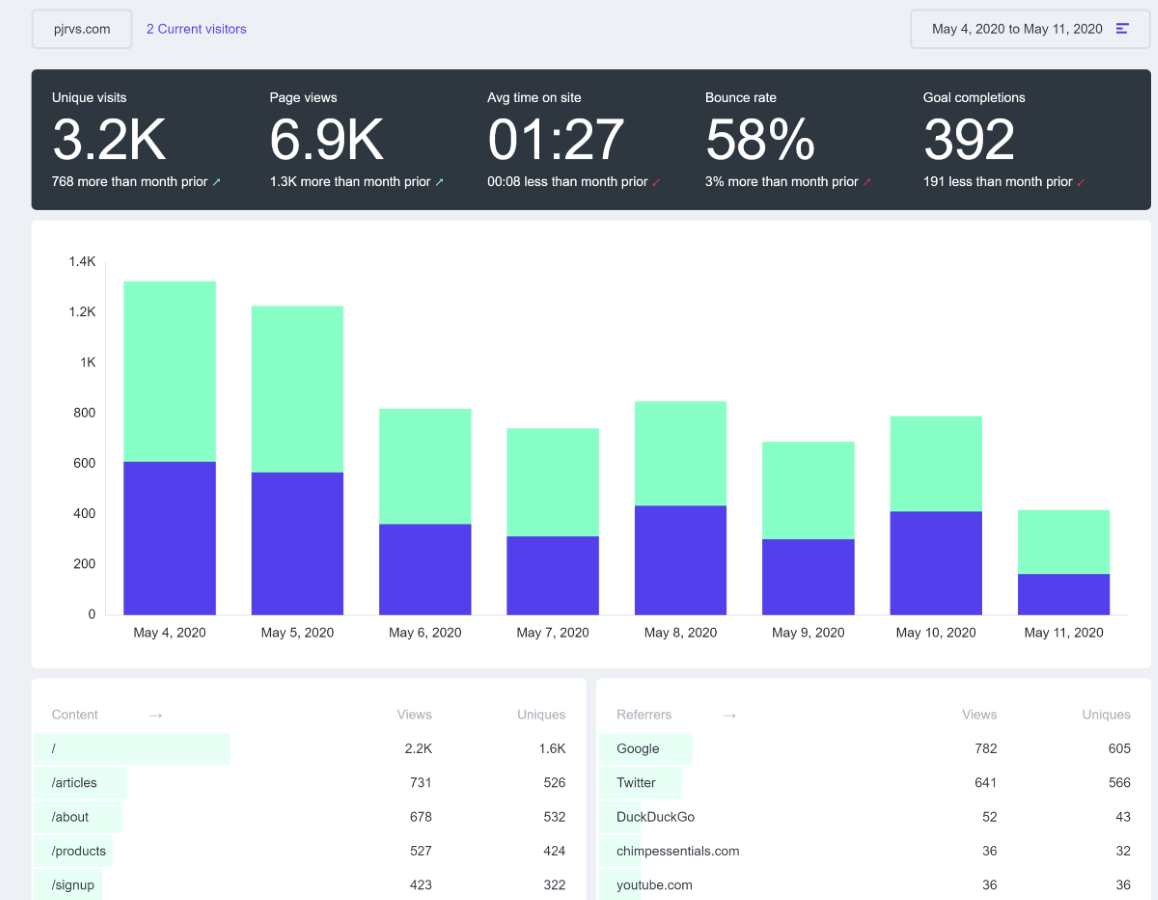Screen dimensions: 1158x900
Task: Click the 532 uniques value for /about
Action: click(x=555, y=817)
